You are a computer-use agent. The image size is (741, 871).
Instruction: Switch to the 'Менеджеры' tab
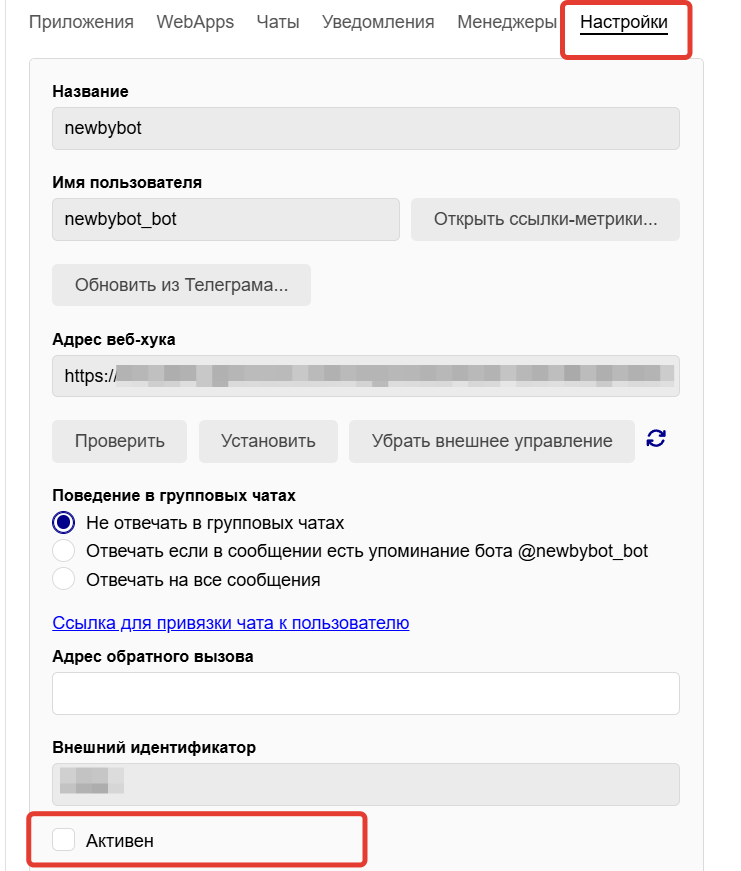click(505, 21)
